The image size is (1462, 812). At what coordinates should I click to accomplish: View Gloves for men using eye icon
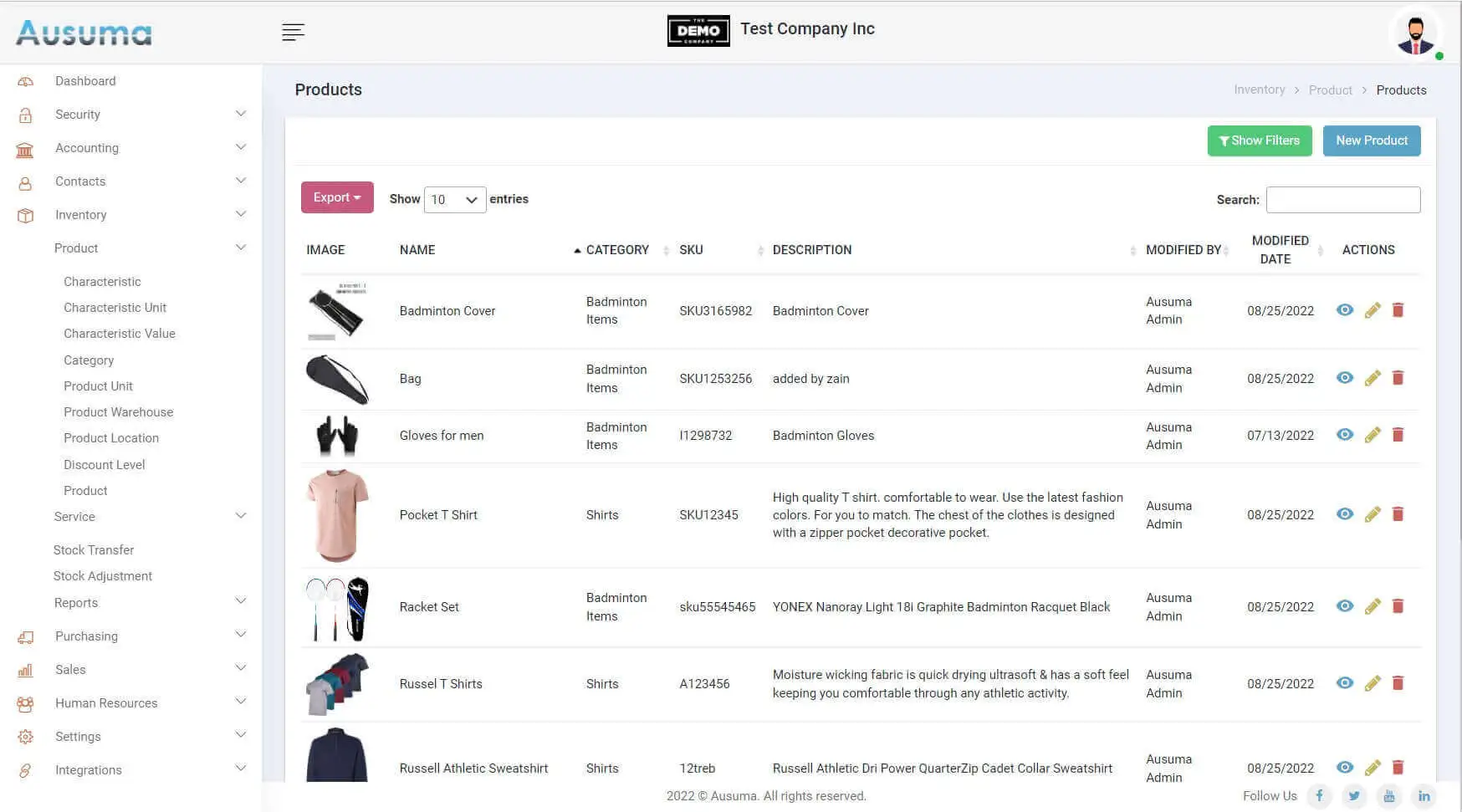point(1344,435)
